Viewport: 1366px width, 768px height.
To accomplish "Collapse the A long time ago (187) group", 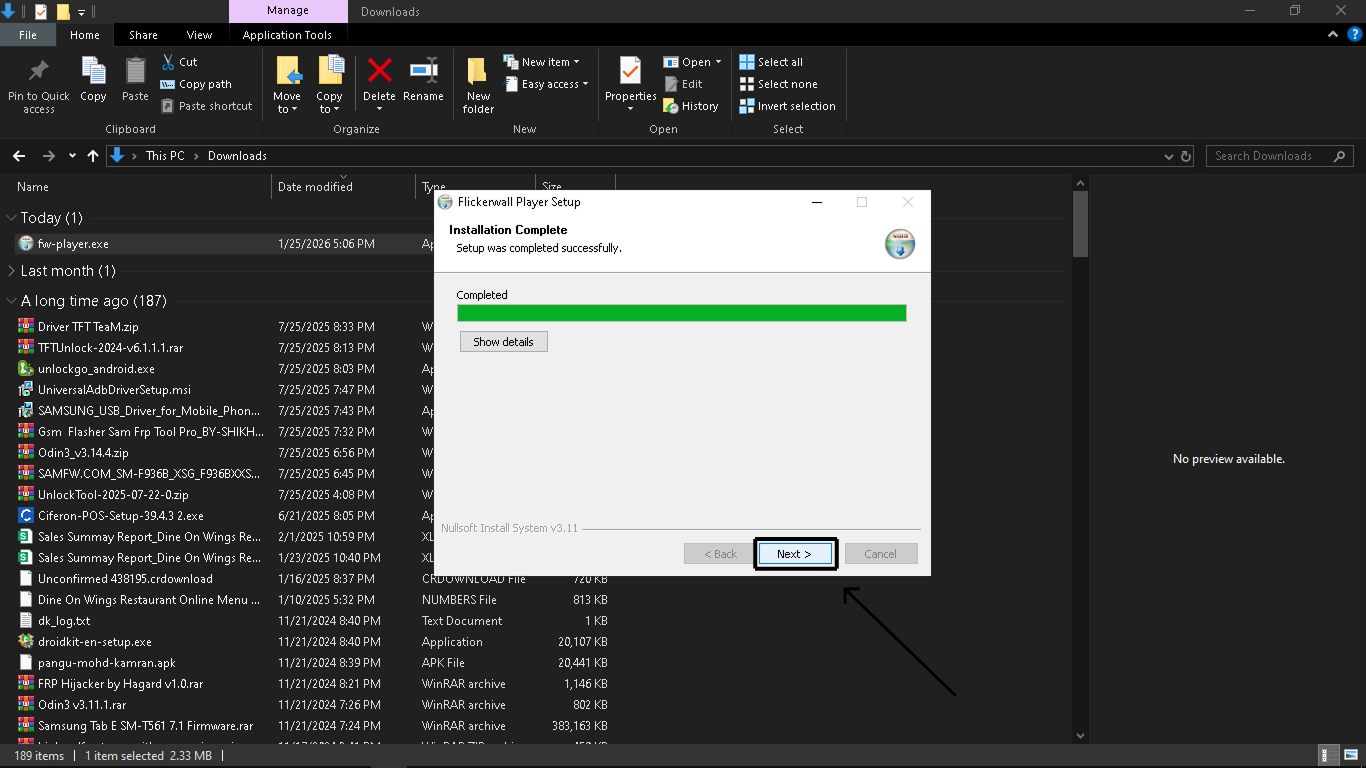I will (x=11, y=301).
